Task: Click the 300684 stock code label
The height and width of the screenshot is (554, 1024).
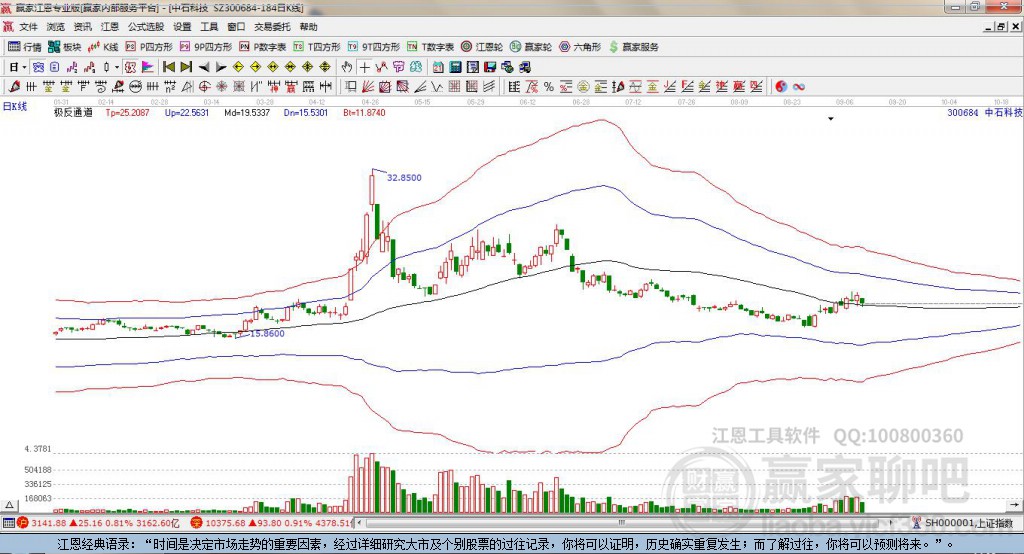Action: point(963,112)
